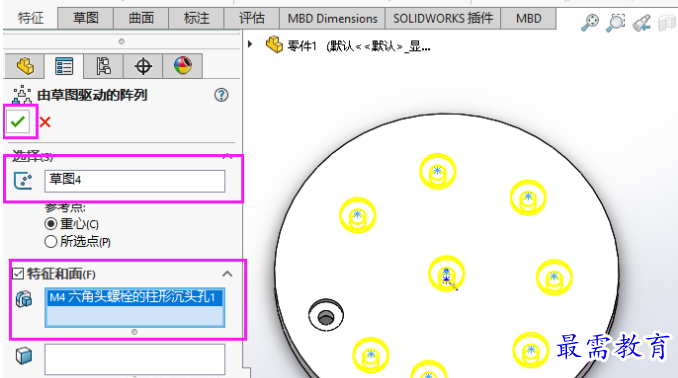Click the reference sketch selector icon
This screenshot has width=678, height=378.
pos(23,181)
